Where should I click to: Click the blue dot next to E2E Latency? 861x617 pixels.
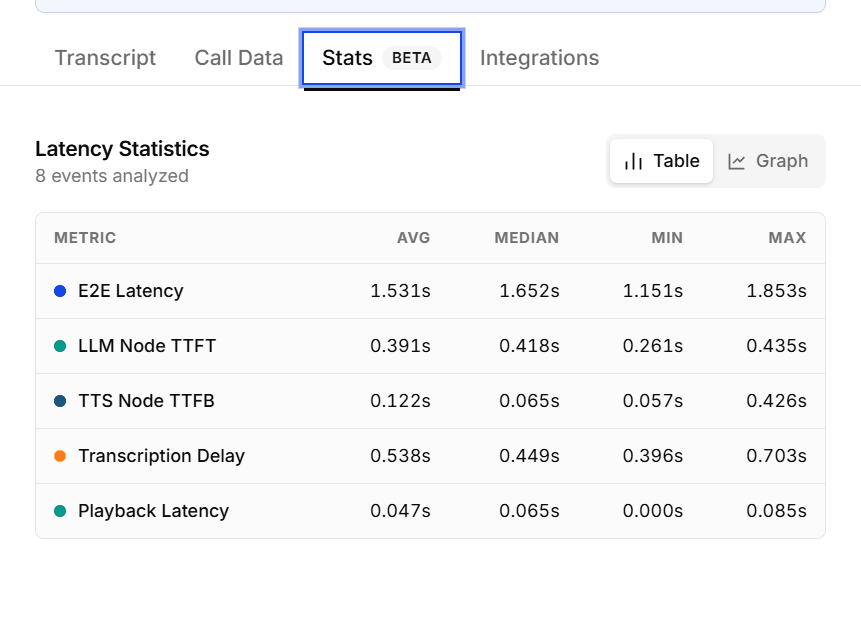coord(60,291)
